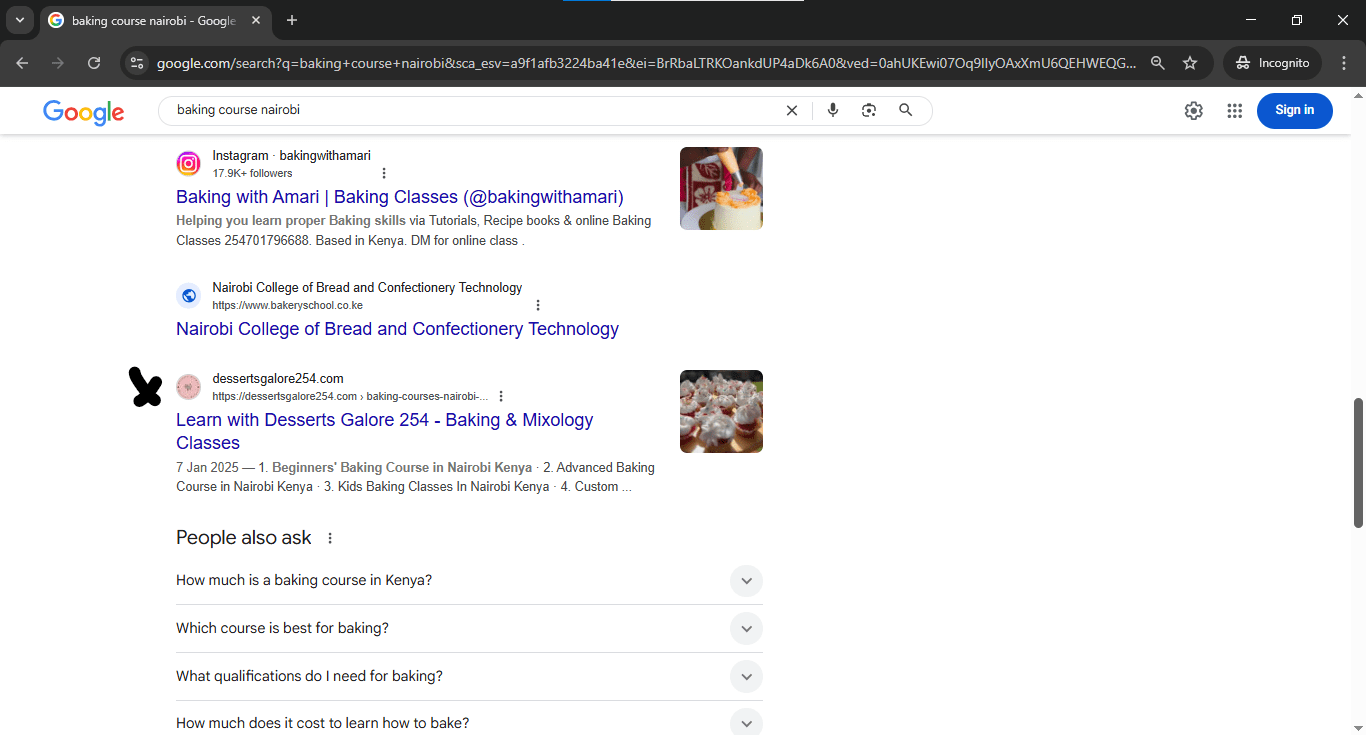This screenshot has height=735, width=1366.
Task: Open the Google apps grid
Action: [x=1235, y=110]
